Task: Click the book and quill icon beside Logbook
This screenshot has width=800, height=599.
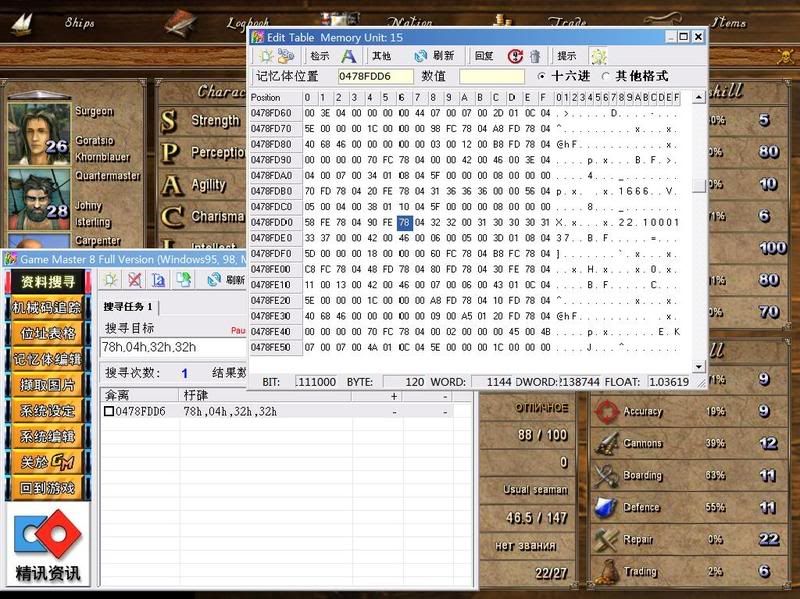Action: tap(181, 24)
